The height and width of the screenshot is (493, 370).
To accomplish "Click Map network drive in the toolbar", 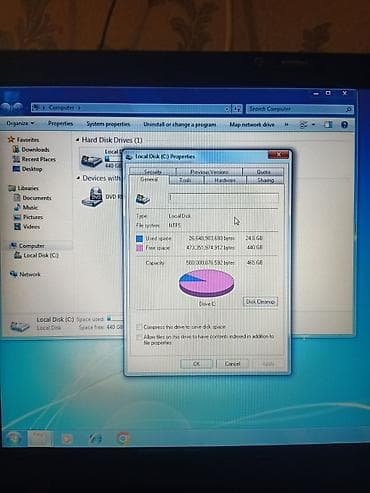I will (x=252, y=124).
